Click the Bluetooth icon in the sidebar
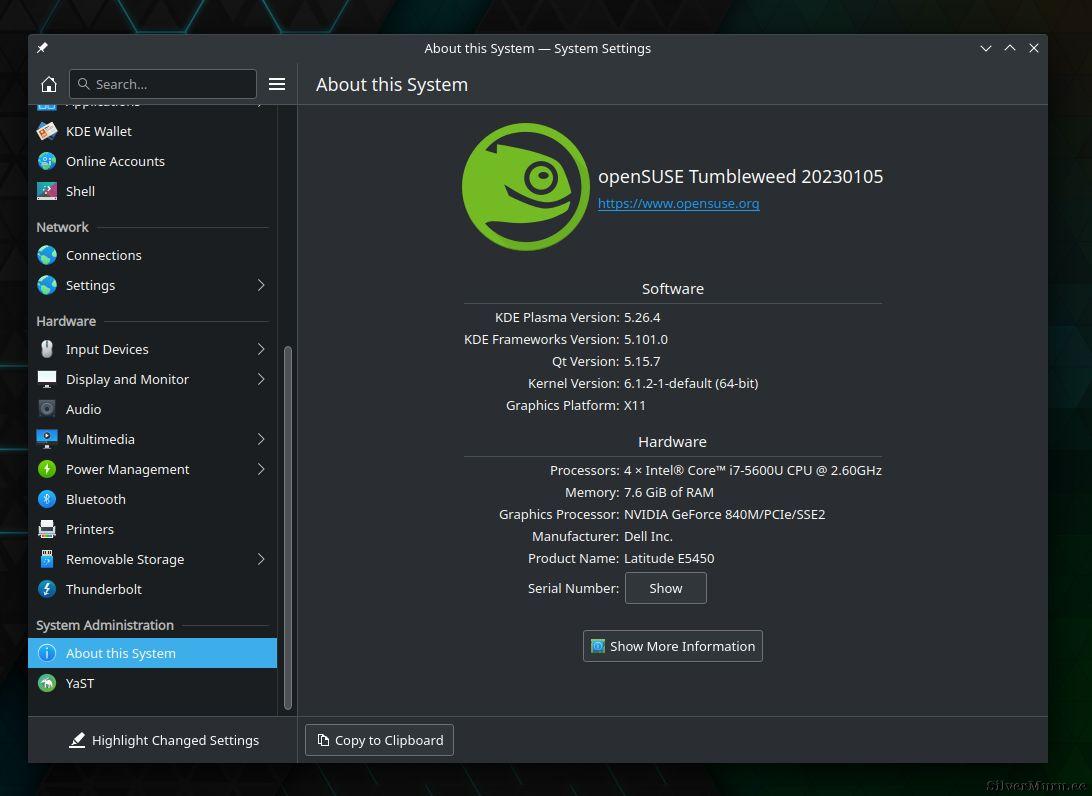 click(x=47, y=499)
